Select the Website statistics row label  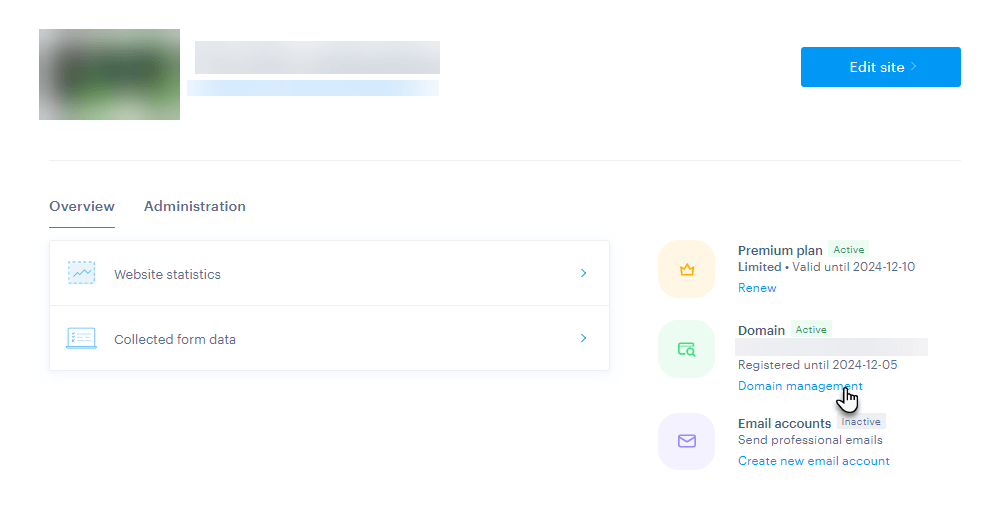click(167, 274)
